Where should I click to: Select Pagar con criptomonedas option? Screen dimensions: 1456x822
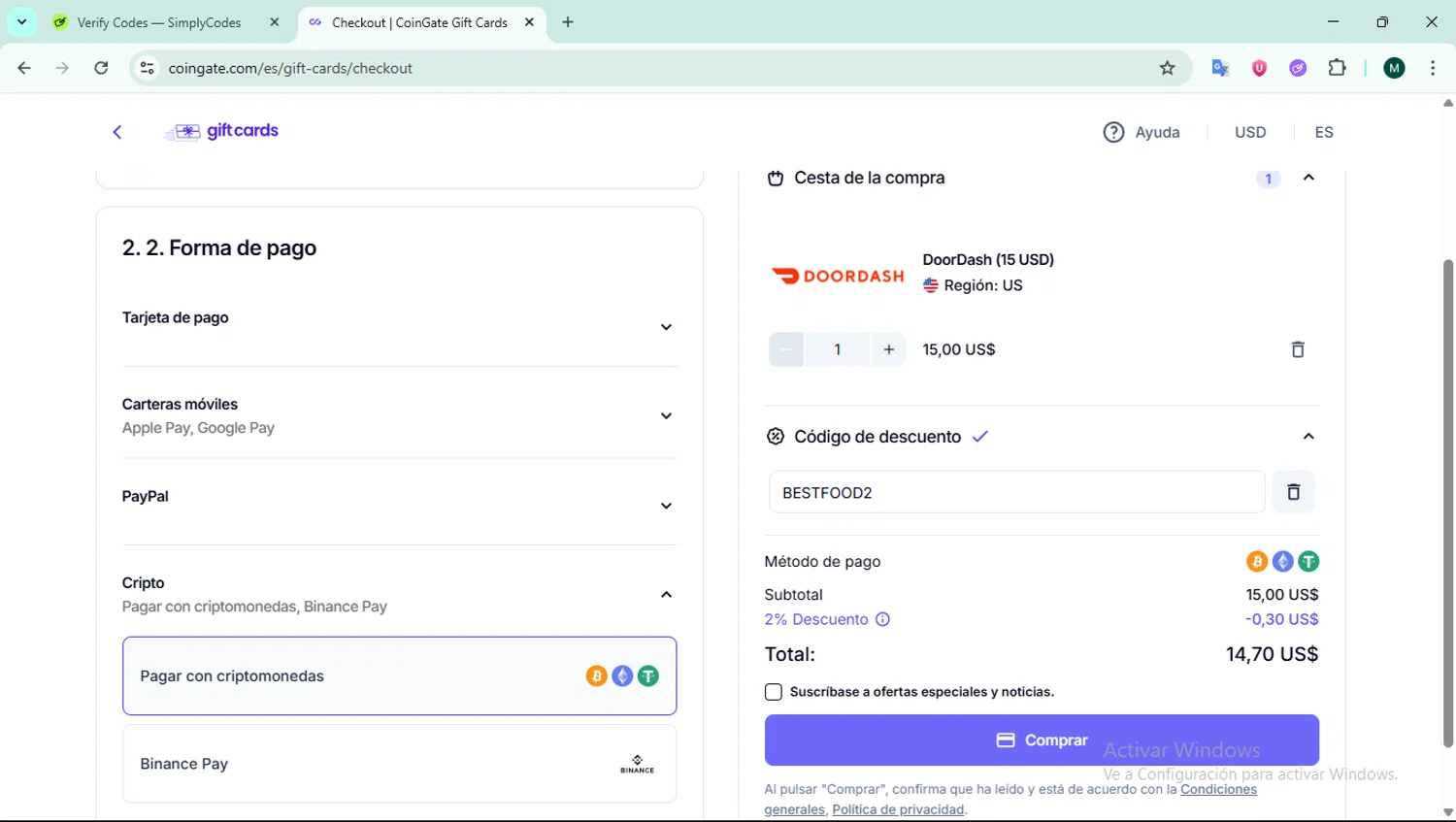[399, 675]
